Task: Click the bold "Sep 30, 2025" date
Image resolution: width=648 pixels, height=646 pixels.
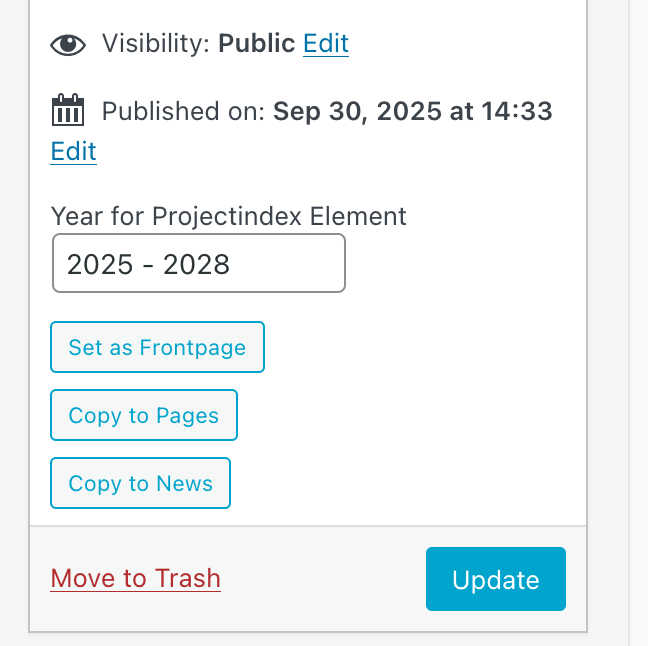Action: 356,110
